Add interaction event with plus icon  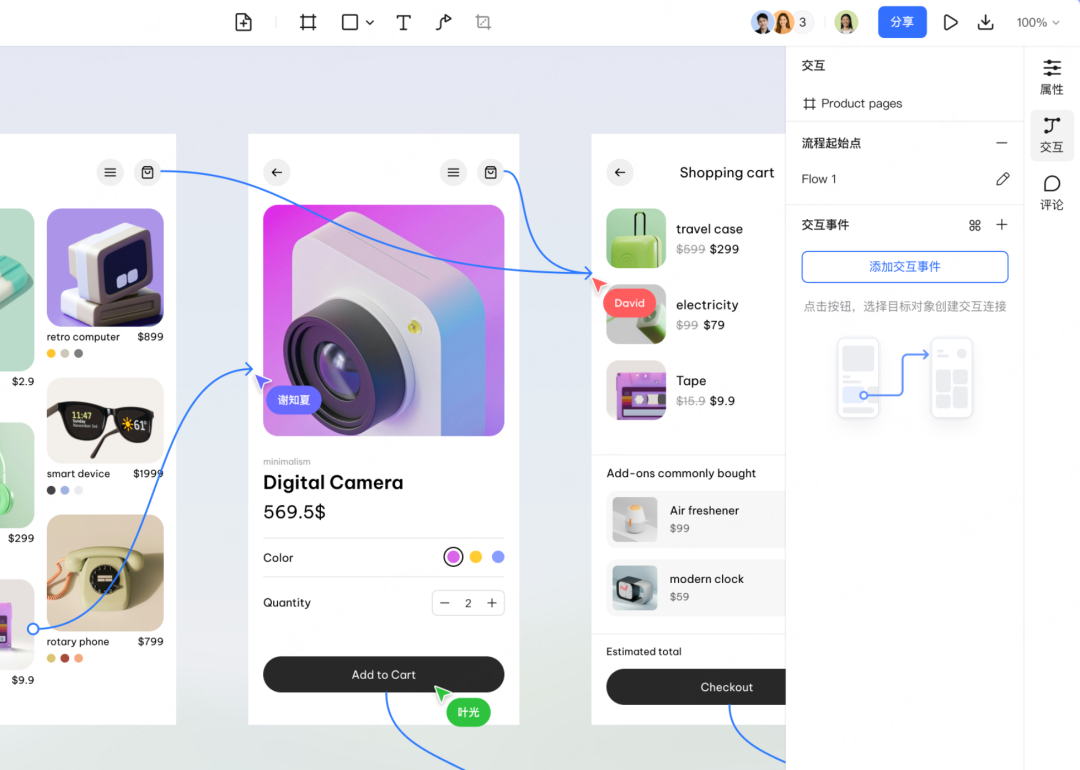tap(1001, 225)
